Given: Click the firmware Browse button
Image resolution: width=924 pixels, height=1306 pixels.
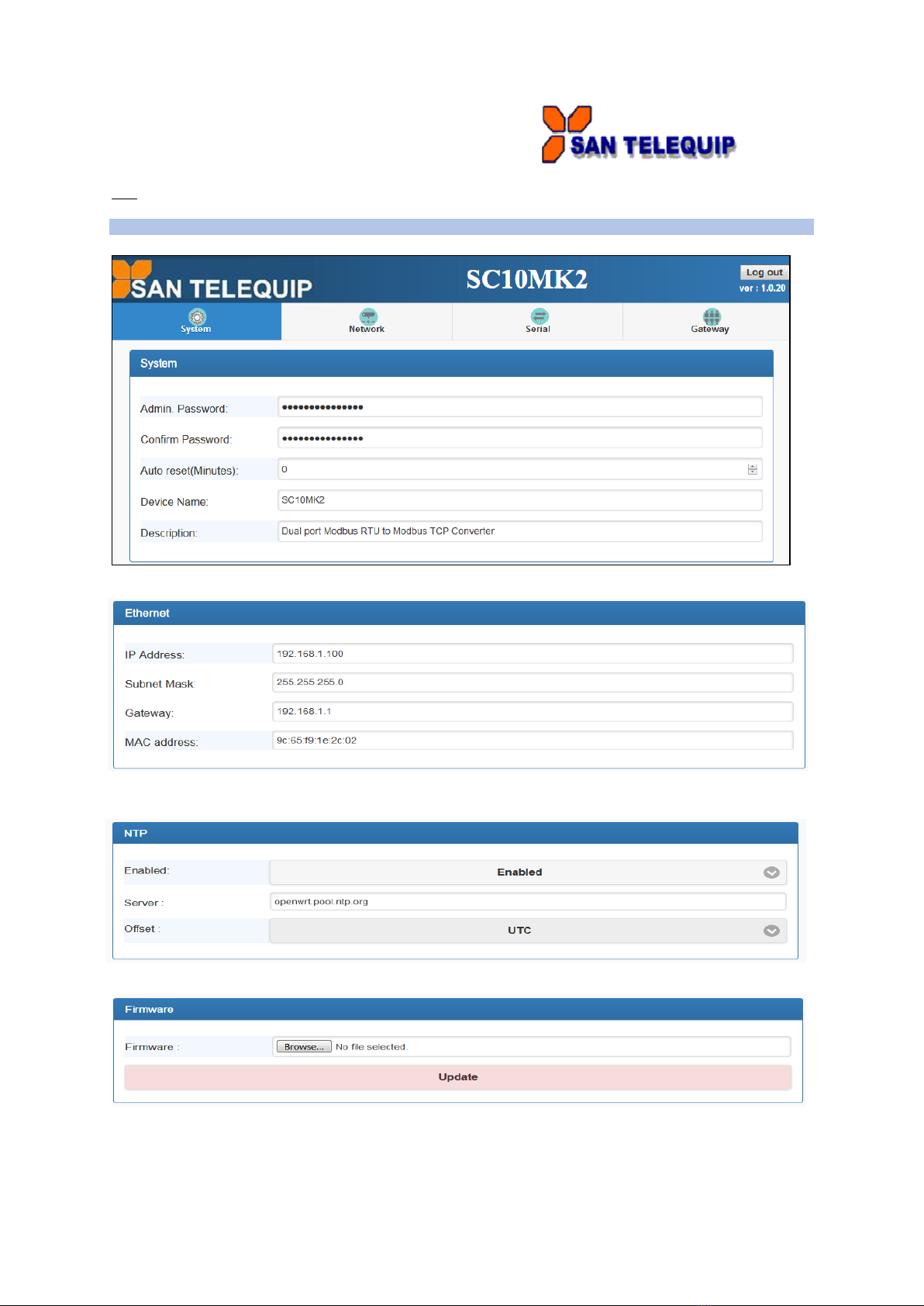Looking at the screenshot, I should coord(304,1047).
